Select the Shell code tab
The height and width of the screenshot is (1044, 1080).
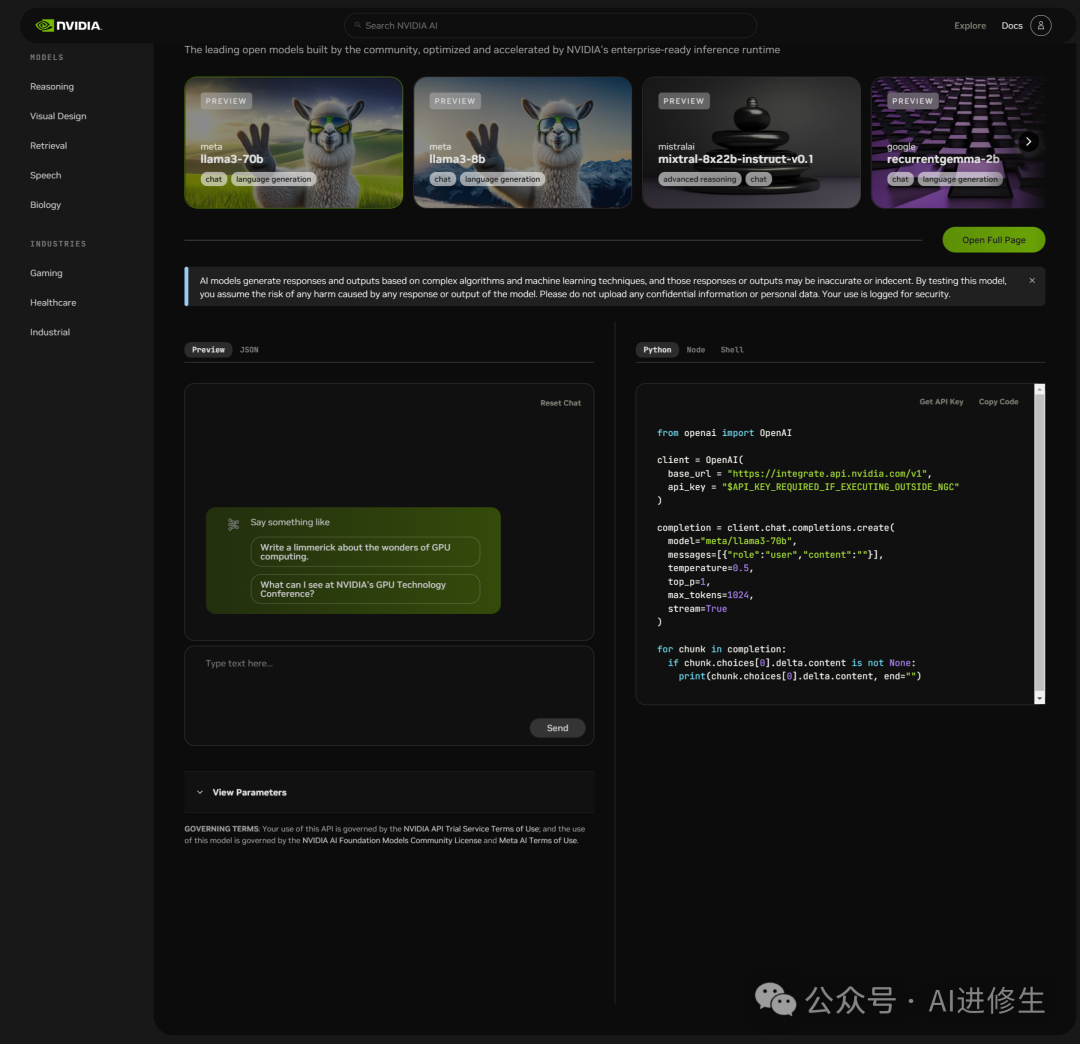731,350
